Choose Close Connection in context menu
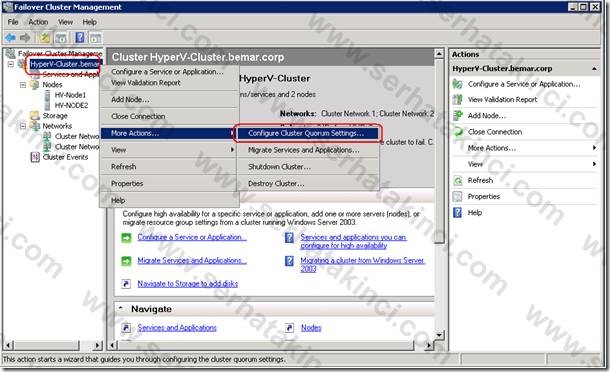The width and height of the screenshot is (610, 372). pyautogui.click(x=169, y=116)
